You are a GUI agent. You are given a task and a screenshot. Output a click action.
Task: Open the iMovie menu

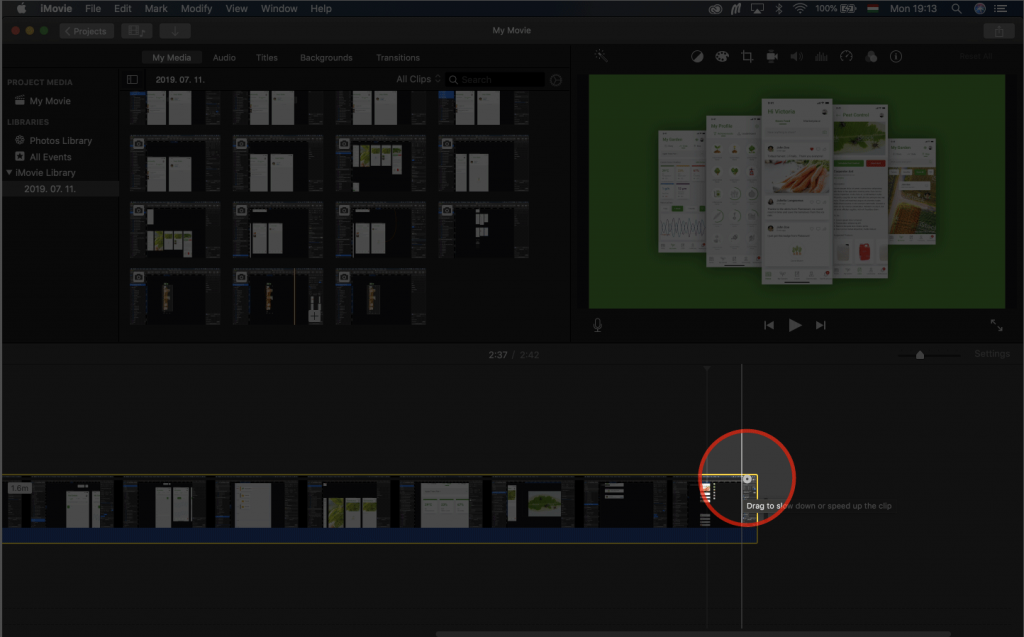click(x=56, y=8)
